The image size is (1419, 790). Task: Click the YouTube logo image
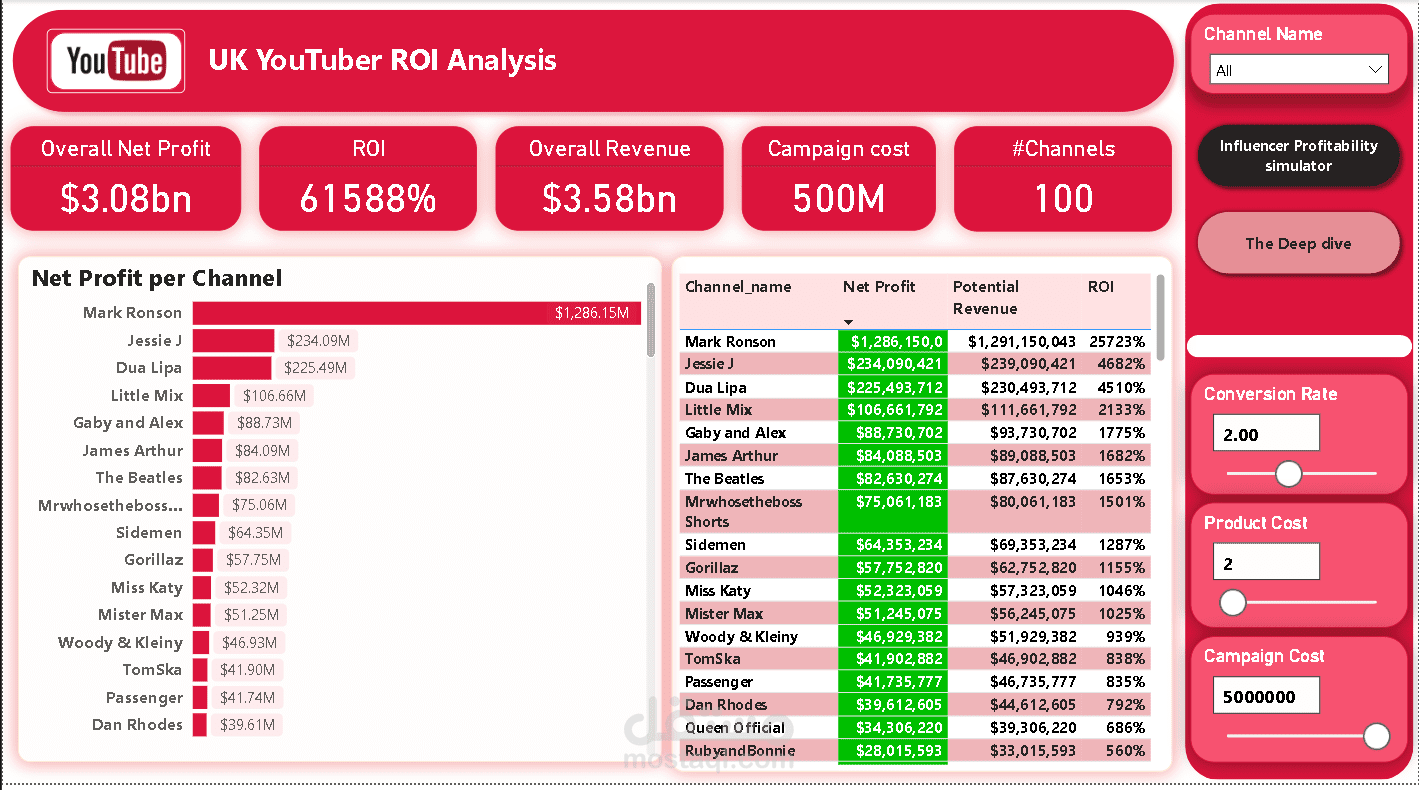116,61
